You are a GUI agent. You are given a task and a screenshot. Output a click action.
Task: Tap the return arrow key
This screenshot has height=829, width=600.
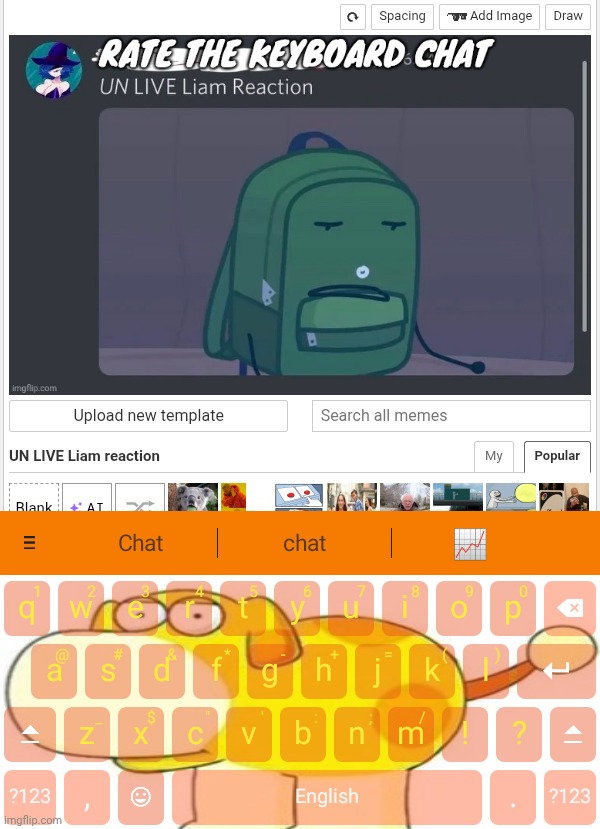(556, 671)
